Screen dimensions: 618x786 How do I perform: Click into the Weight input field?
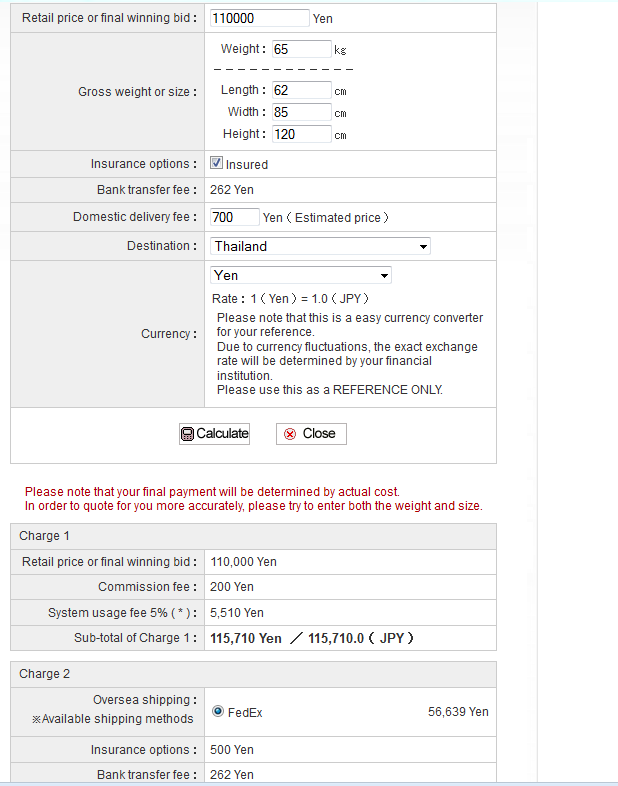(x=301, y=49)
